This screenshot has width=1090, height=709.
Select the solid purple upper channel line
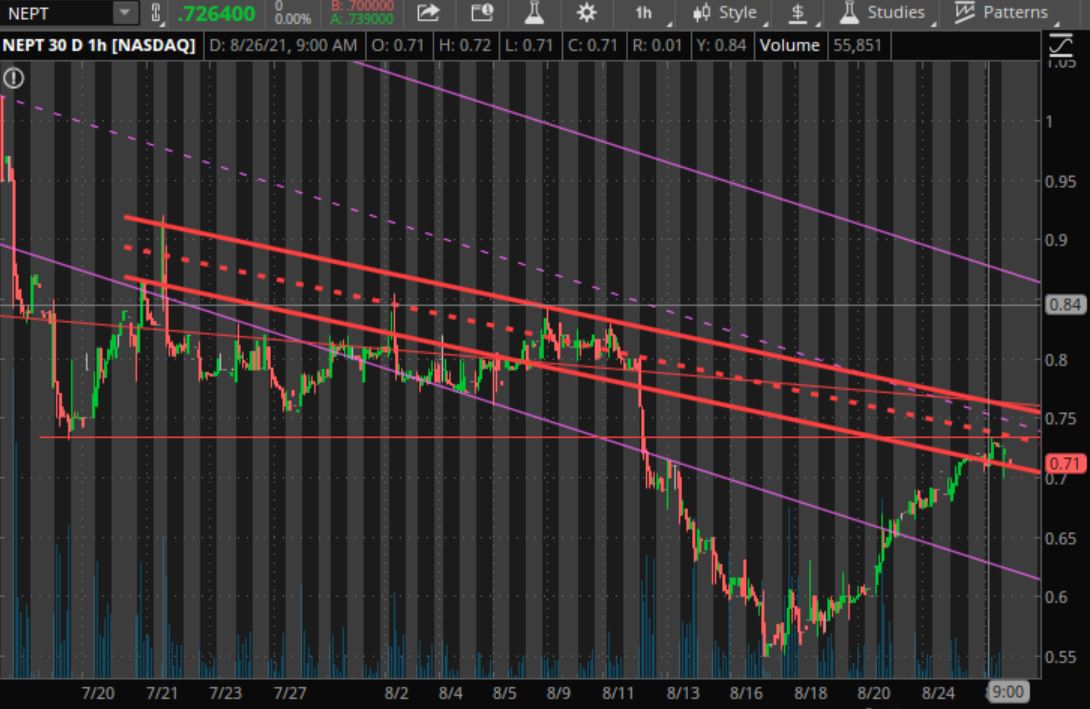coord(695,172)
